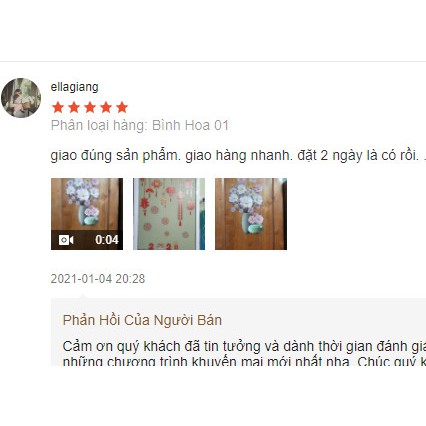Image resolution: width=426 pixels, height=426 pixels.
Task: Open the third flower vase photo
Action: point(251,214)
